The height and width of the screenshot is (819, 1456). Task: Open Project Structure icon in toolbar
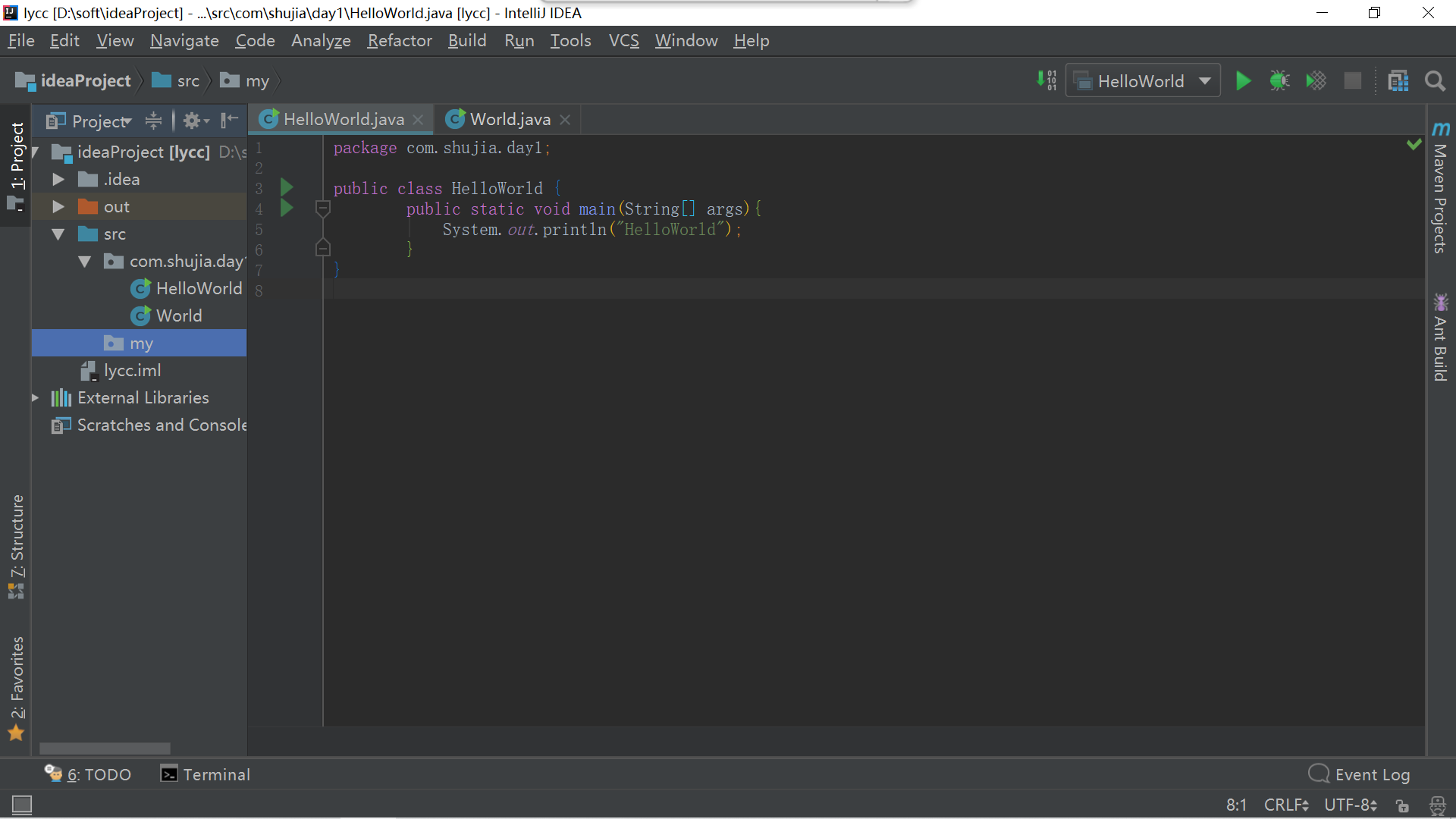1398,81
